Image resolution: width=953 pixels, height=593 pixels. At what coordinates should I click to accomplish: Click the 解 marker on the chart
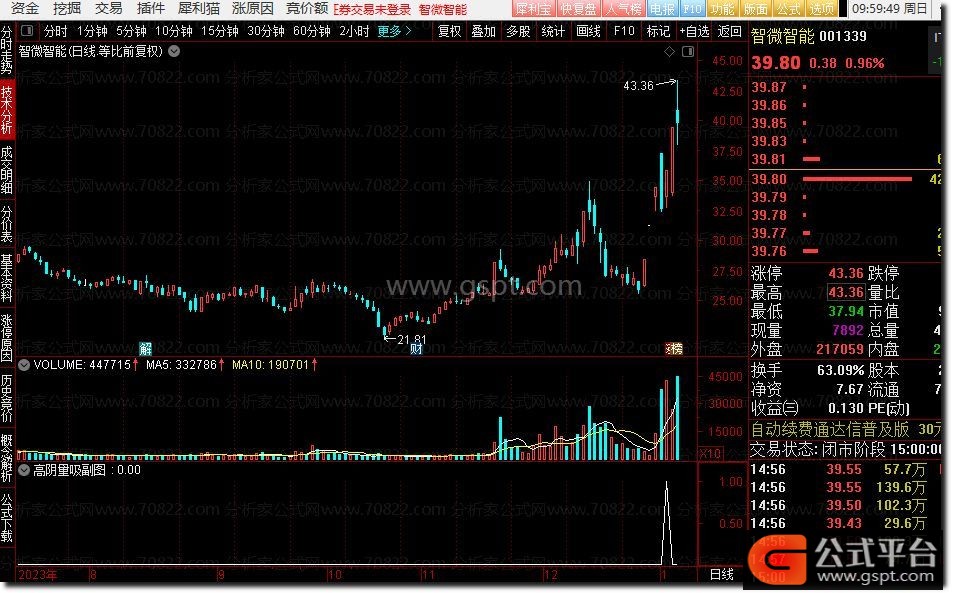(x=145, y=348)
